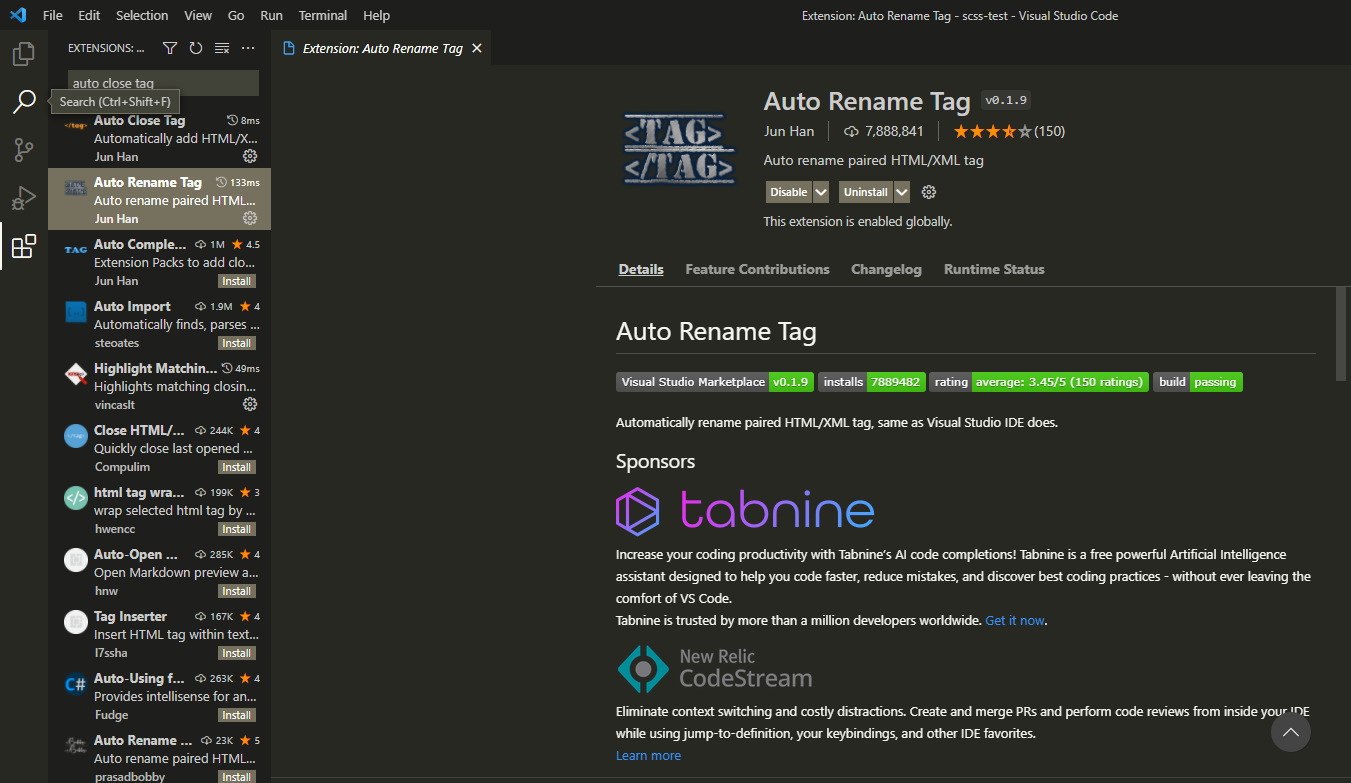The height and width of the screenshot is (783, 1351).
Task: Click the Uninstall button
Action: 866,192
